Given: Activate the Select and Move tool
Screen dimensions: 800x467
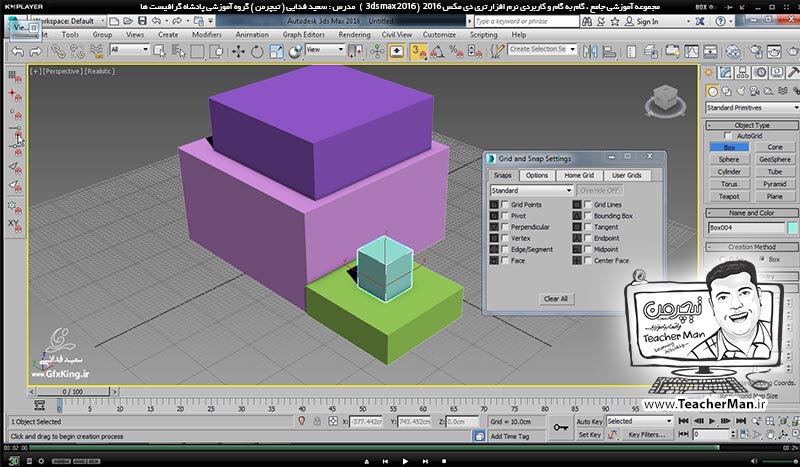Looking at the screenshot, I should (238, 51).
